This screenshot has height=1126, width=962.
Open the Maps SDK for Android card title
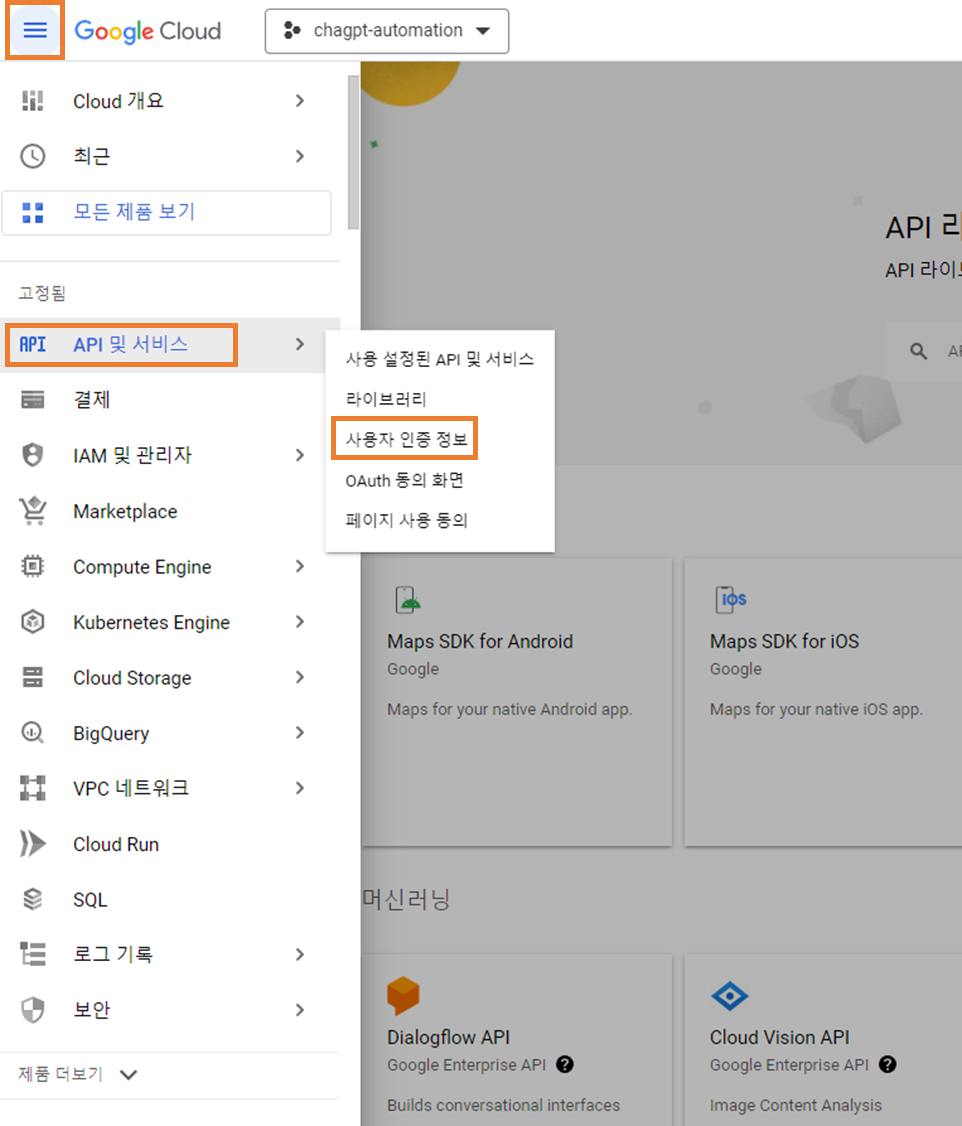pos(480,641)
